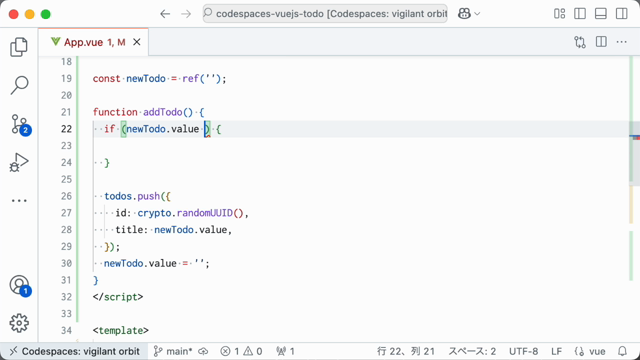The image size is (640, 360).
Task: Open the Customize Layout control
Action: 560,14
